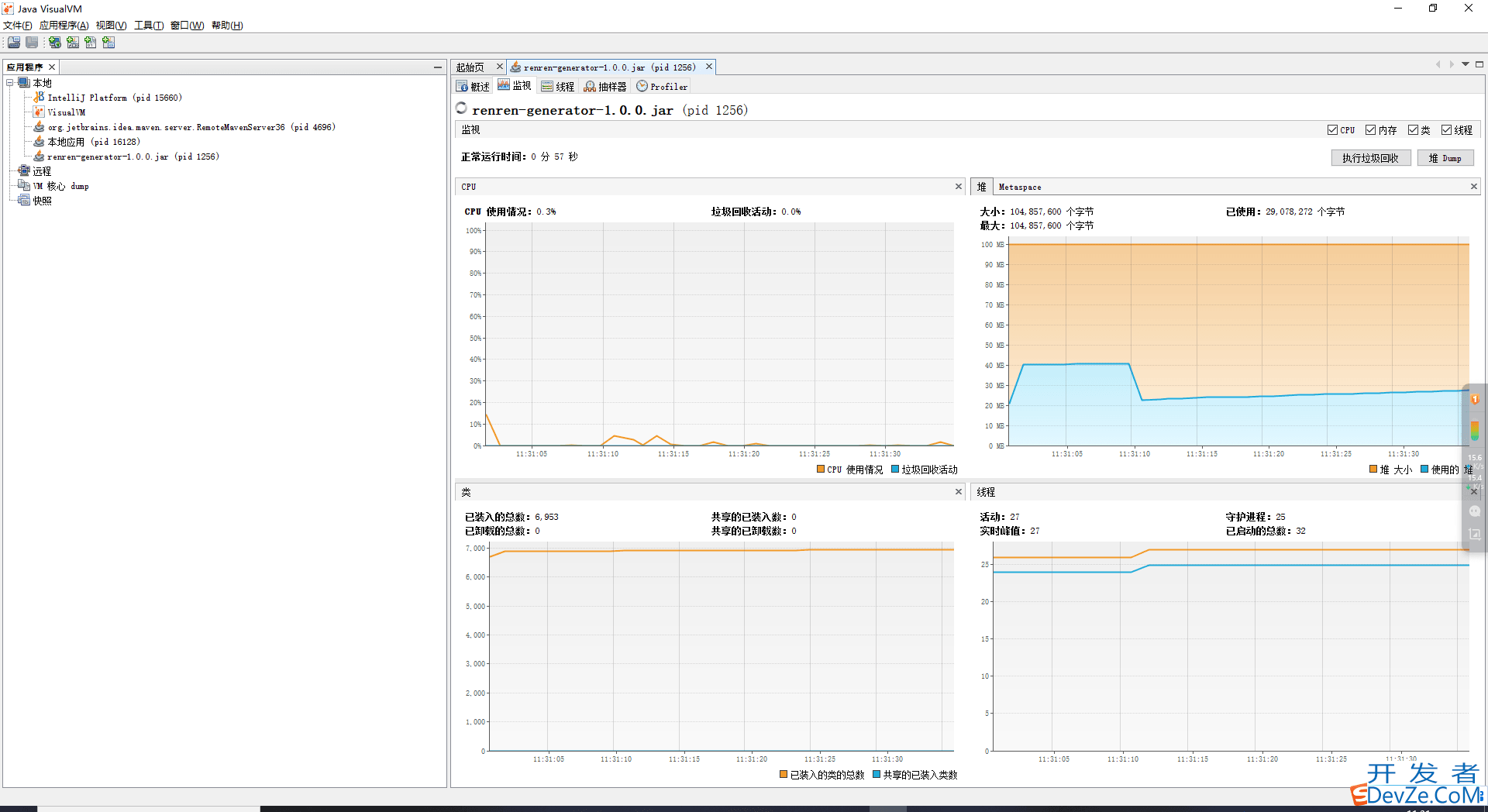Click the Add VM Coredump toolbar icon
This screenshot has width=1488, height=812.
(91, 43)
